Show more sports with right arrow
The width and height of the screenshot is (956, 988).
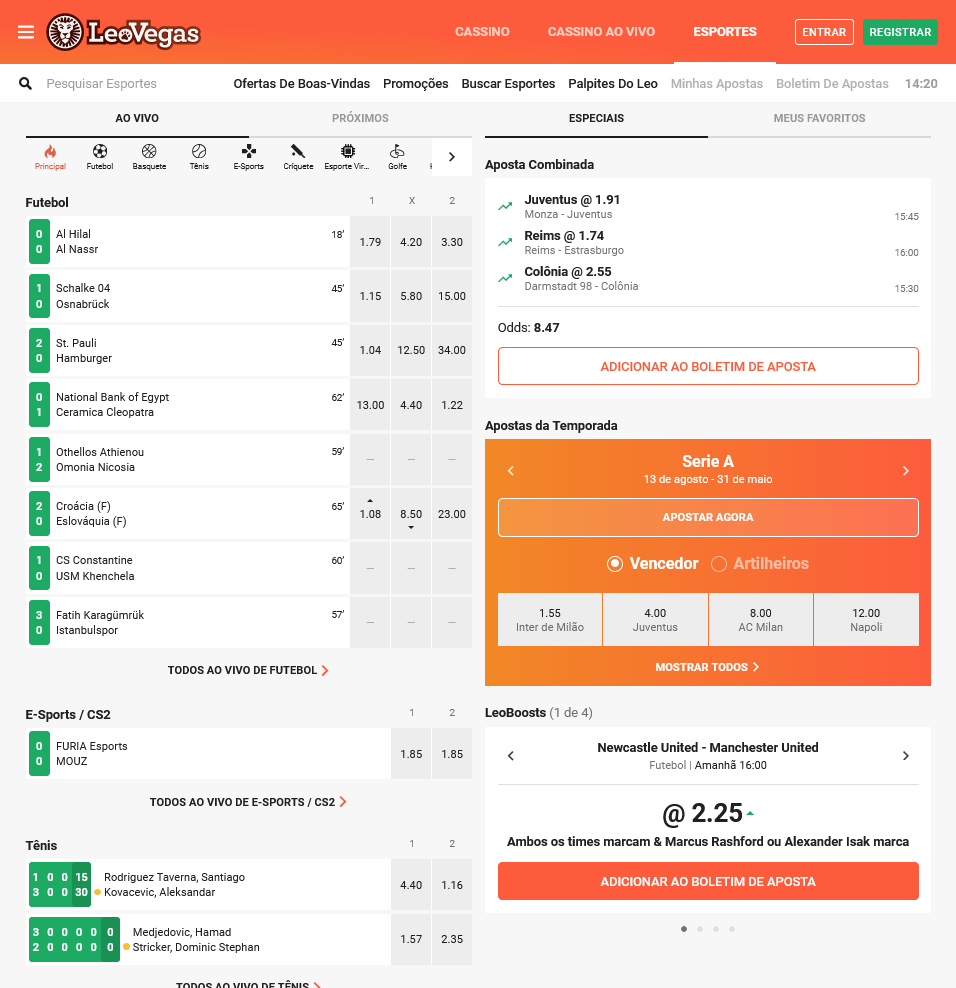[x=452, y=157]
